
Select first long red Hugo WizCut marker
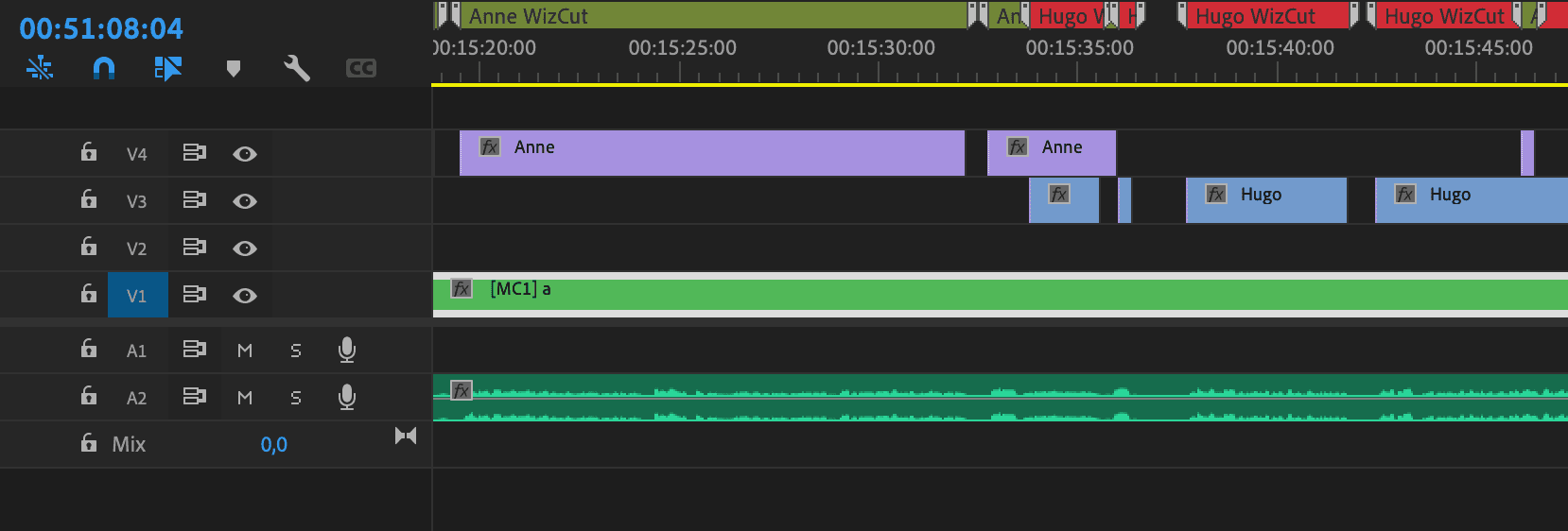[1267, 15]
